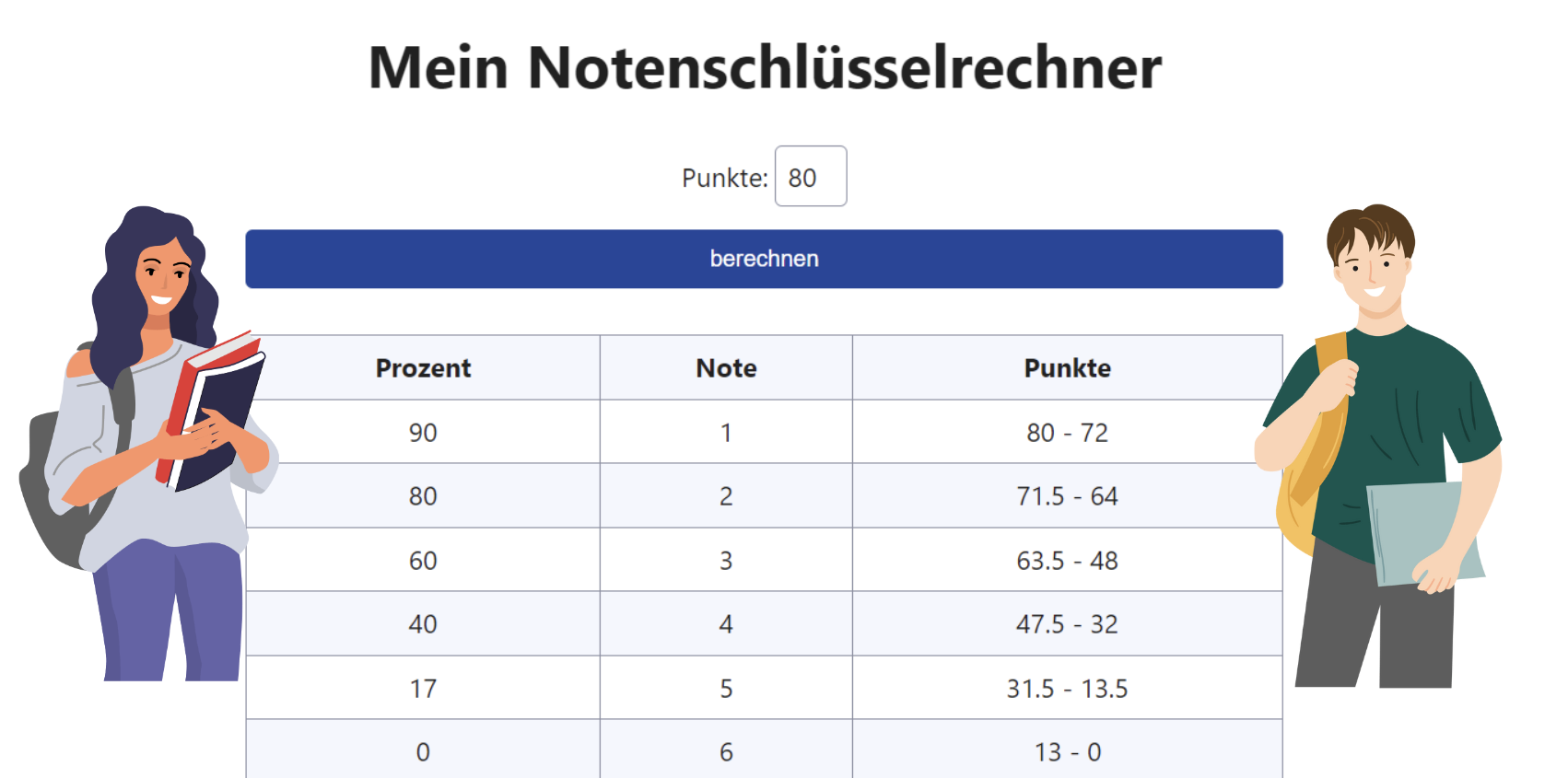This screenshot has height=778, width=1568.
Task: Click the Punkte table column header
Action: pos(1068,367)
